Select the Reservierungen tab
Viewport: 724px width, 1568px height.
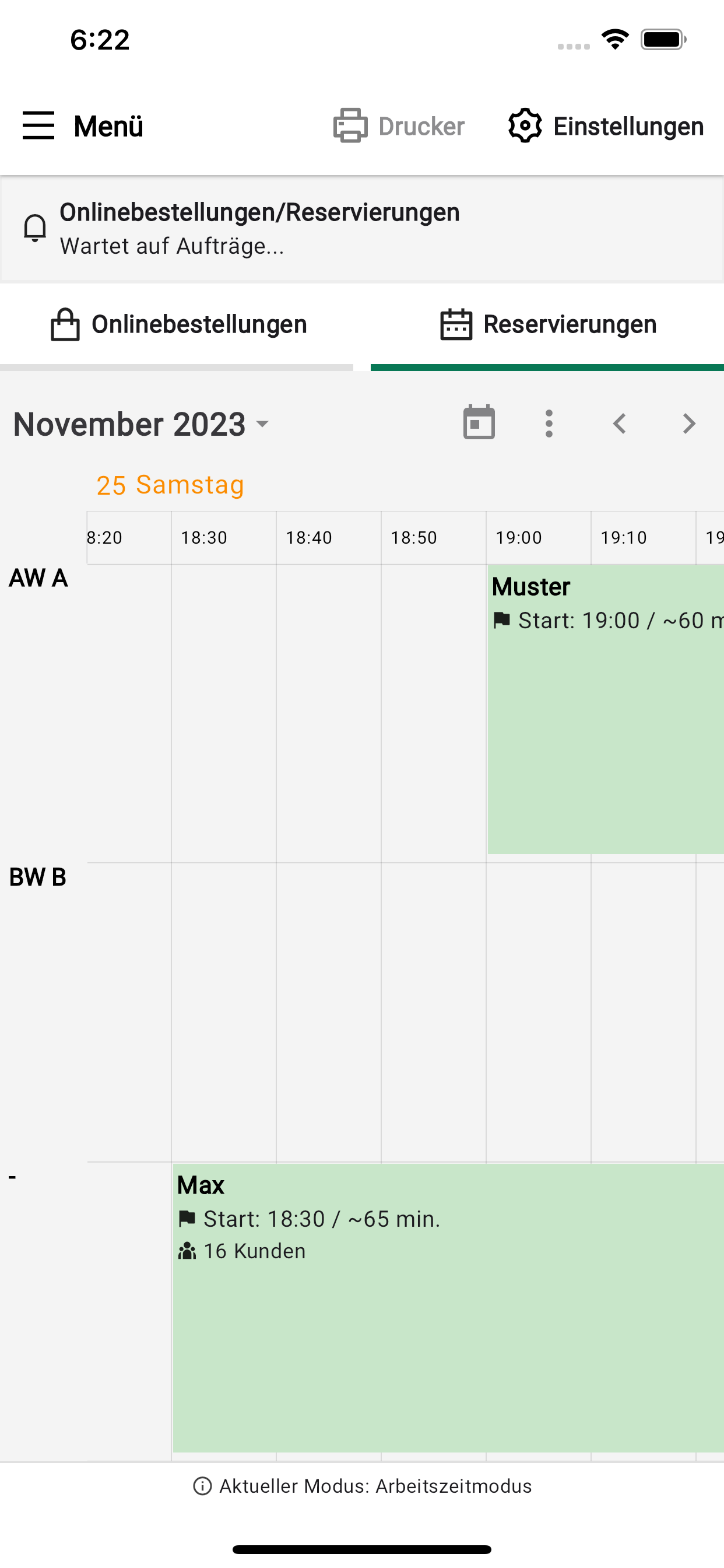(547, 324)
